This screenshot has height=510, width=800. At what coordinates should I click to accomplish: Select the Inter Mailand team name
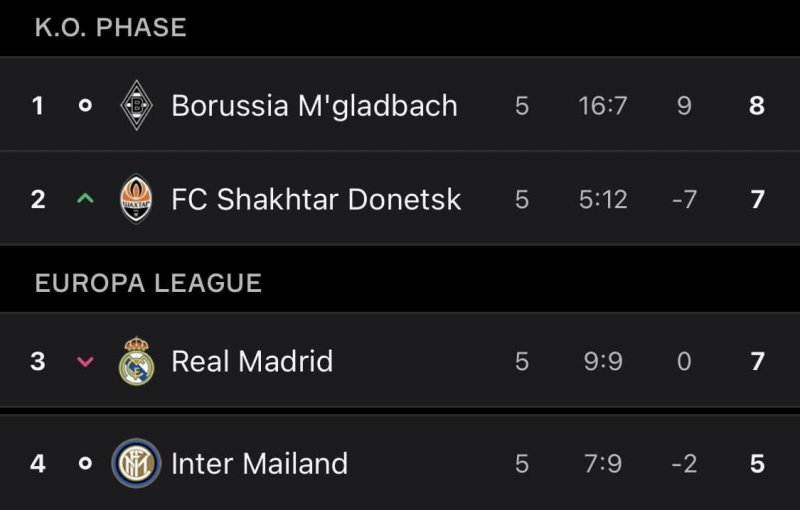point(259,464)
